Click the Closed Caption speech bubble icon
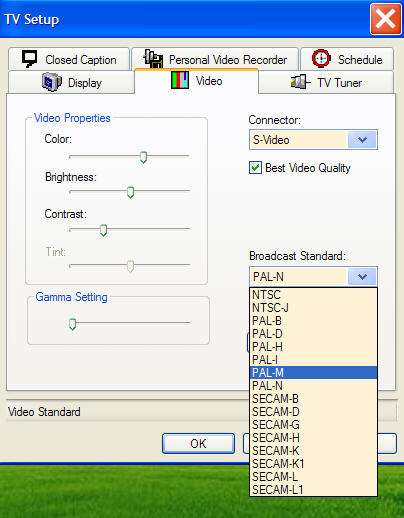Image resolution: width=404 pixels, height=518 pixels. coord(29,59)
